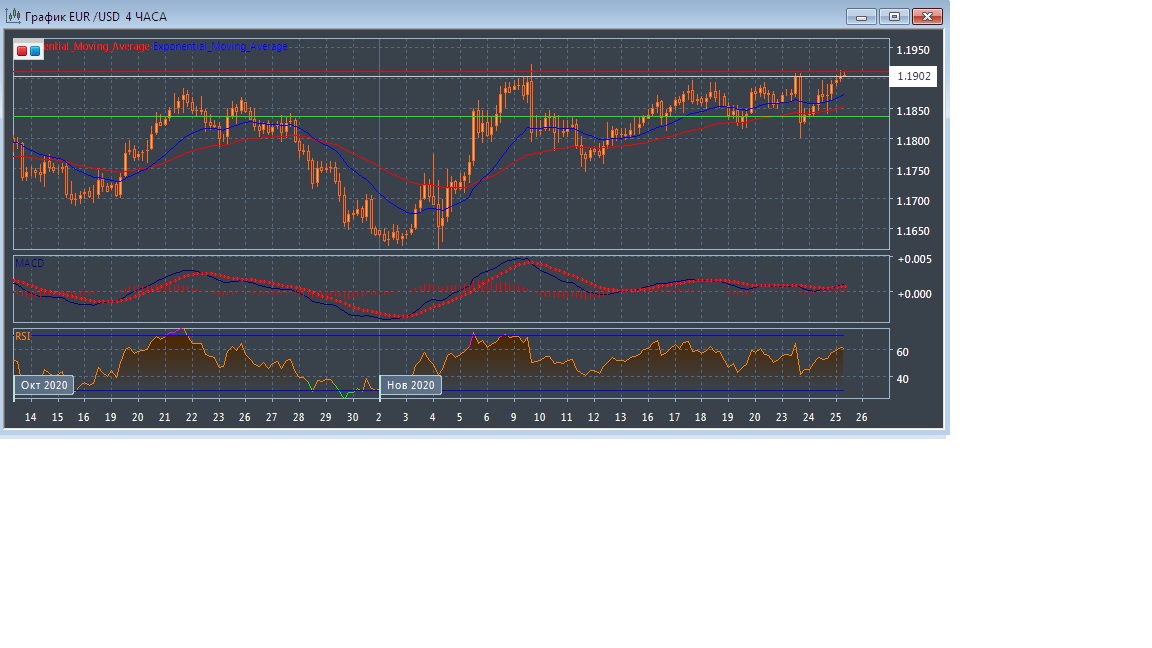Screen dimensions: 1152x648
Task: Click the red legend icon for the moving average
Action: pyautogui.click(x=22, y=50)
